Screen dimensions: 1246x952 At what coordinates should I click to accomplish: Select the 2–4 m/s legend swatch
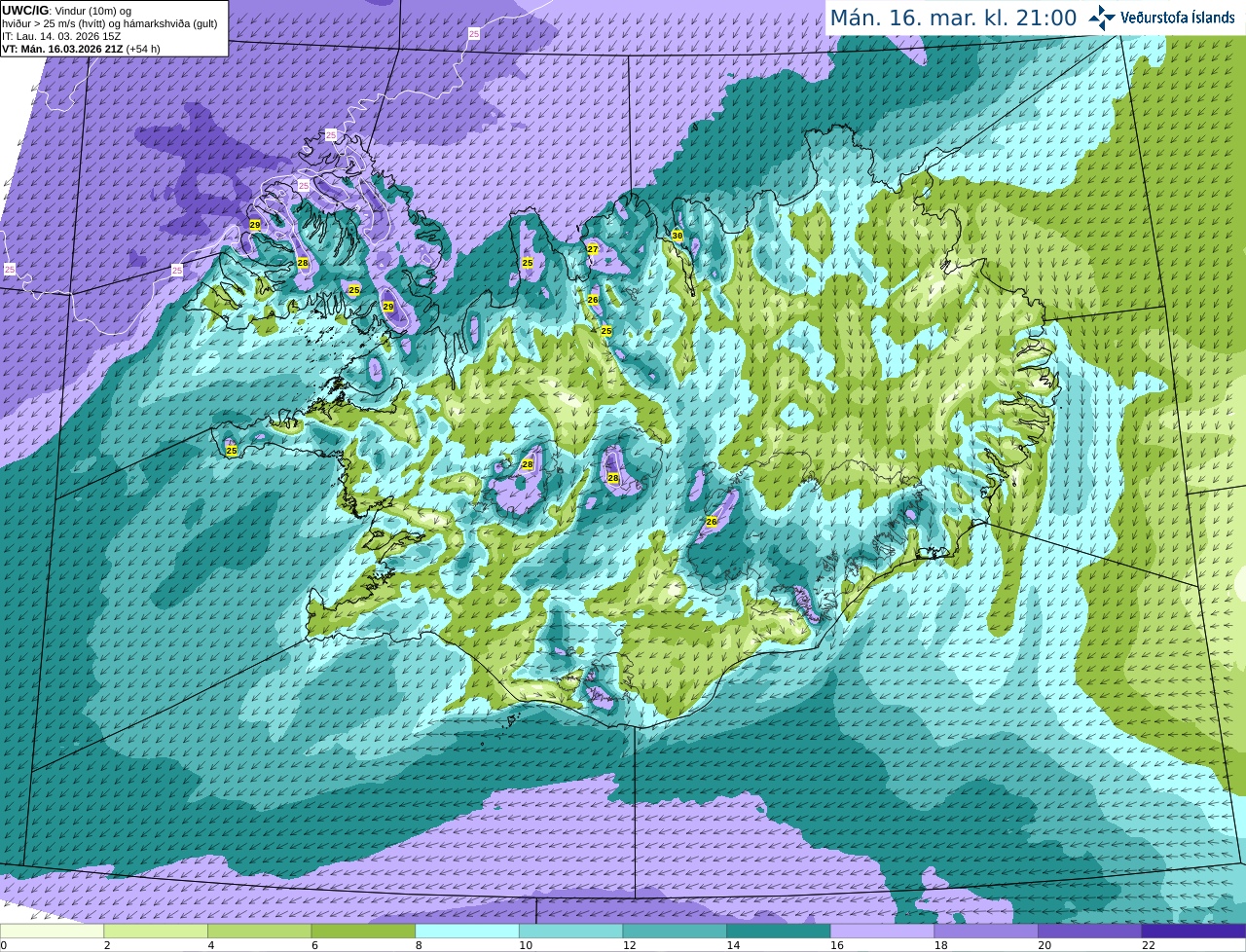(x=156, y=931)
